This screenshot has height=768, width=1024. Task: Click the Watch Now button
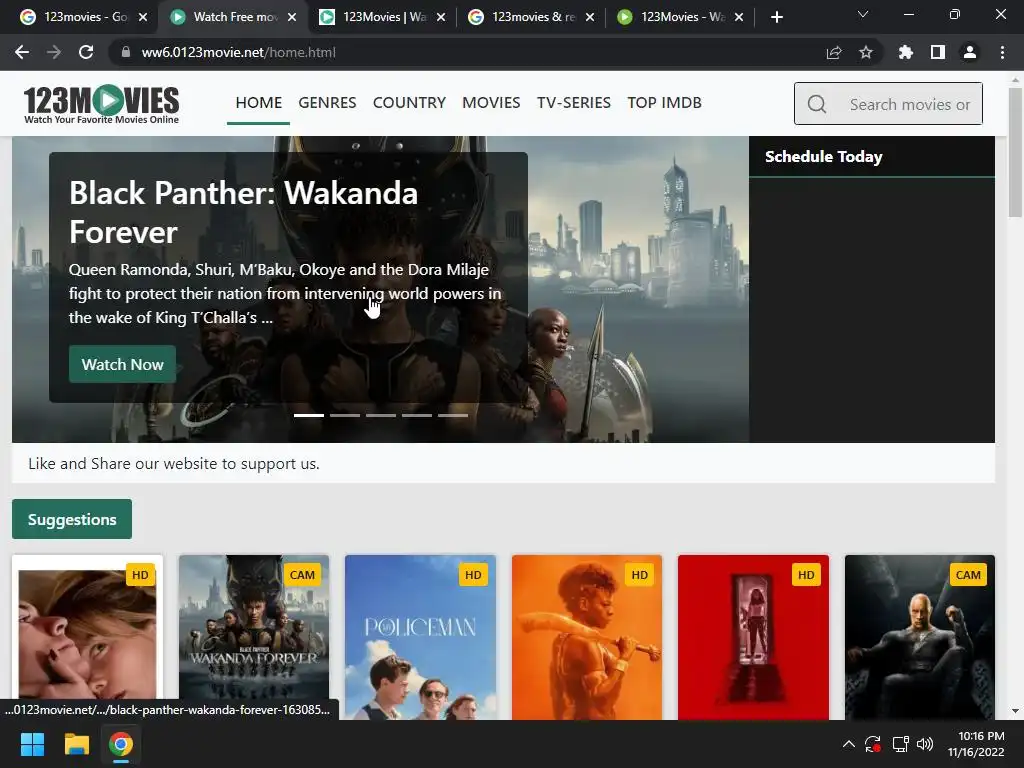122,364
